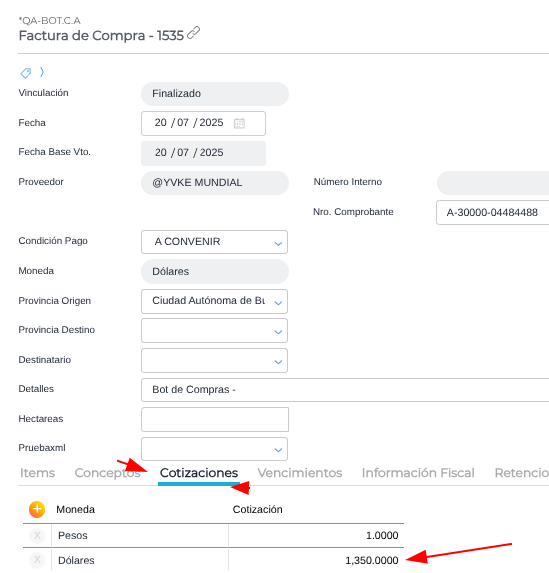This screenshot has height=573, width=549.
Task: Click the link icon beside Factura de Compra title
Action: click(193, 33)
